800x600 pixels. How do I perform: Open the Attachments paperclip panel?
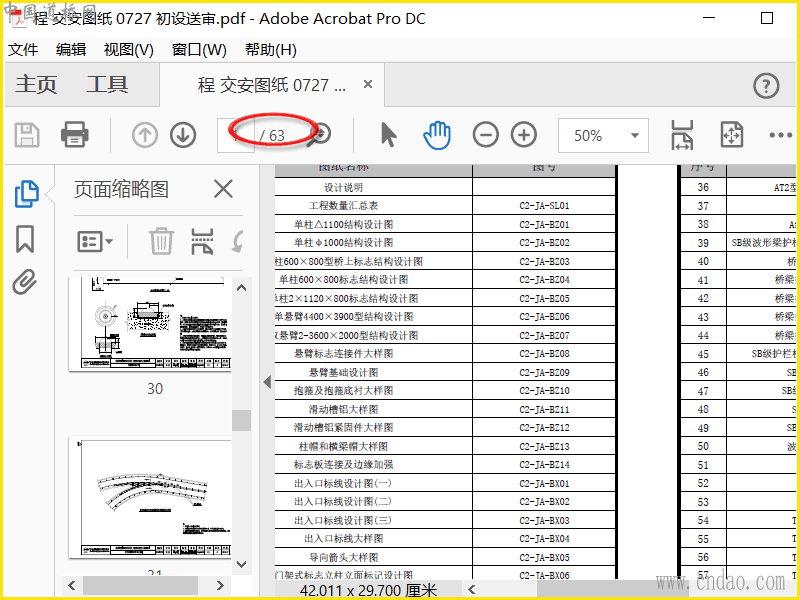pyautogui.click(x=25, y=283)
